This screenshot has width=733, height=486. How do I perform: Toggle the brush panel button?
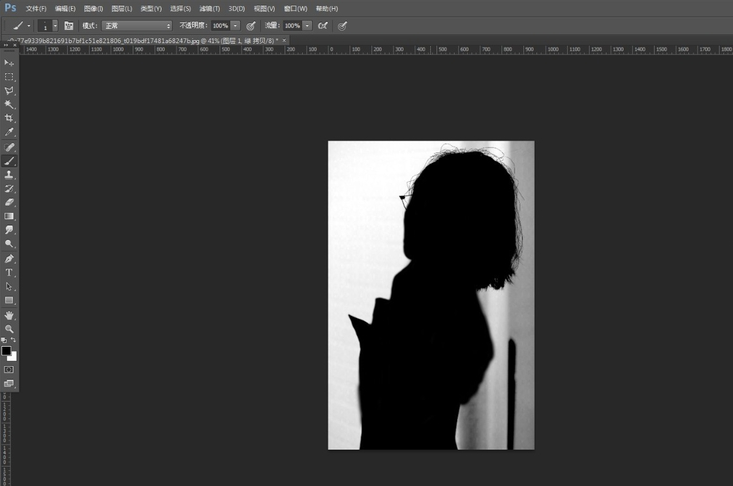(69, 25)
